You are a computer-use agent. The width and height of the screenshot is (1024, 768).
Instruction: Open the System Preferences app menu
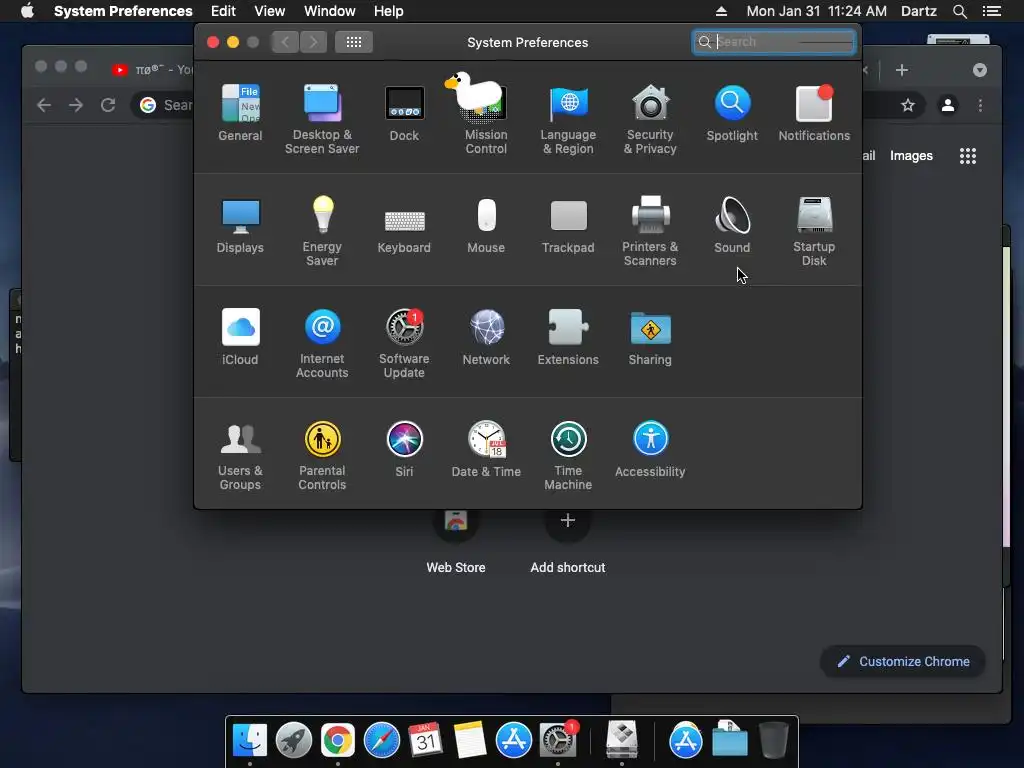click(123, 11)
